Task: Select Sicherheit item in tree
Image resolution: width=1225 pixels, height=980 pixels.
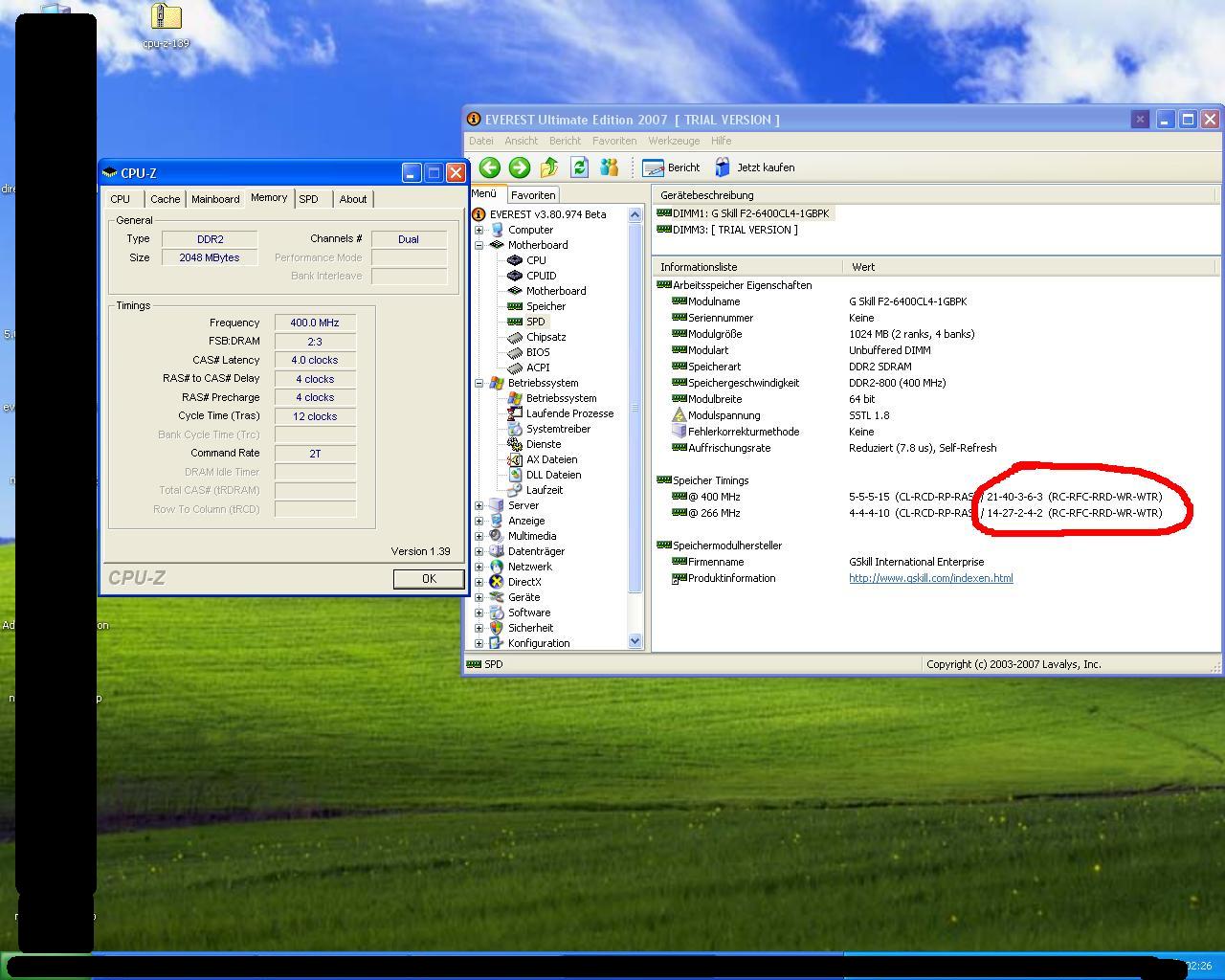Action: point(530,628)
